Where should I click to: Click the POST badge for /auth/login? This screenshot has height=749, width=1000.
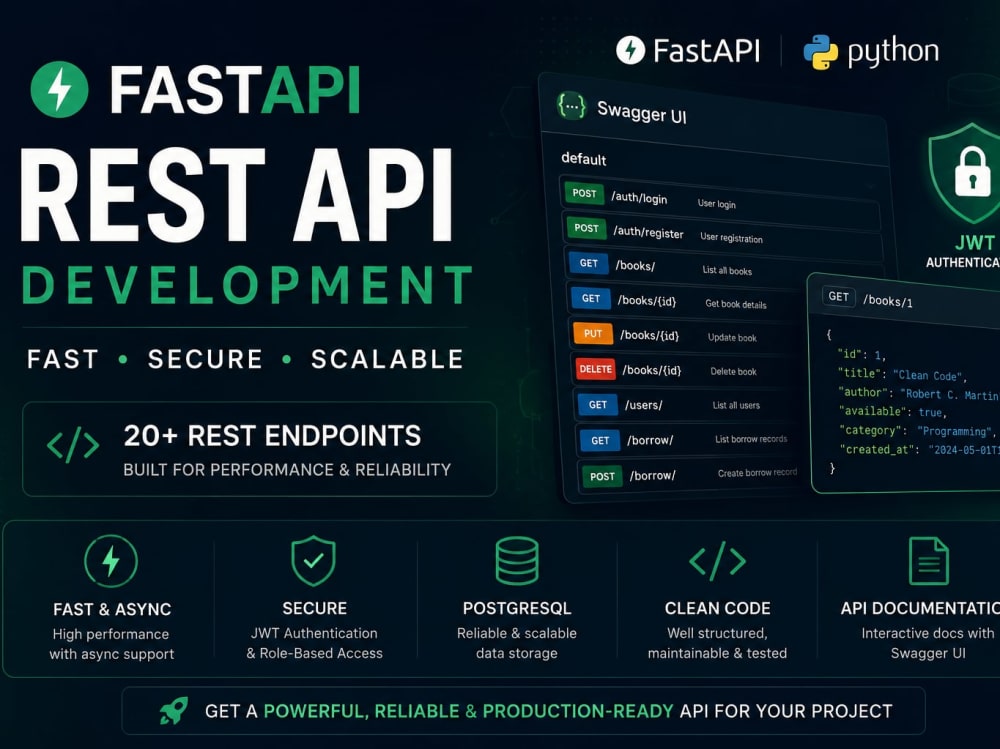tap(584, 193)
